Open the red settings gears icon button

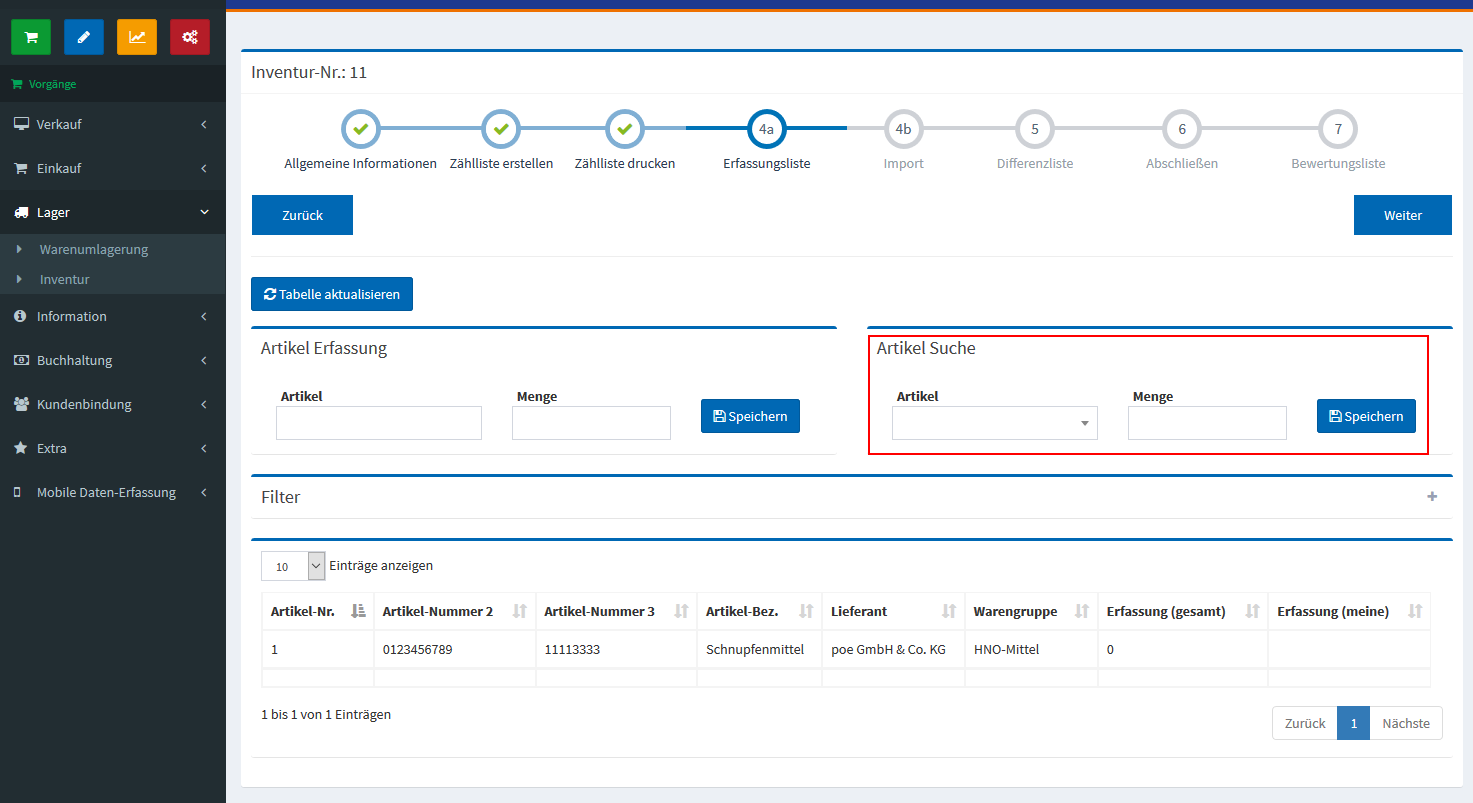(x=190, y=37)
